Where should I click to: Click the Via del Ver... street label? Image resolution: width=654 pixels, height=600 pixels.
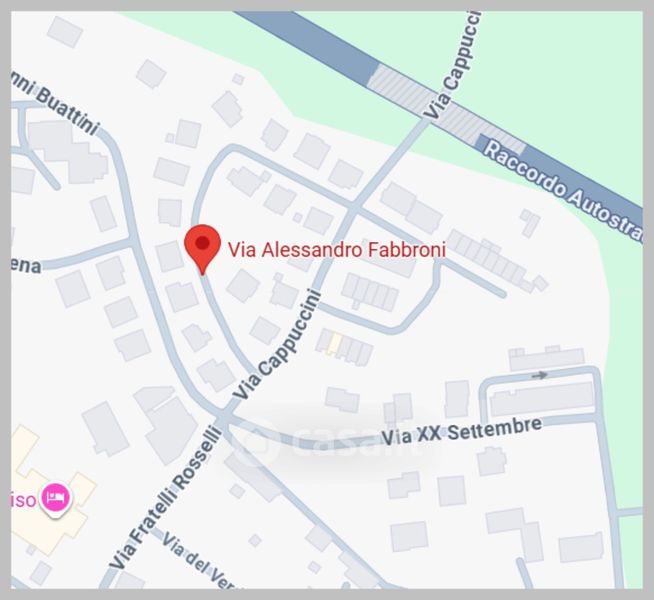197,560
